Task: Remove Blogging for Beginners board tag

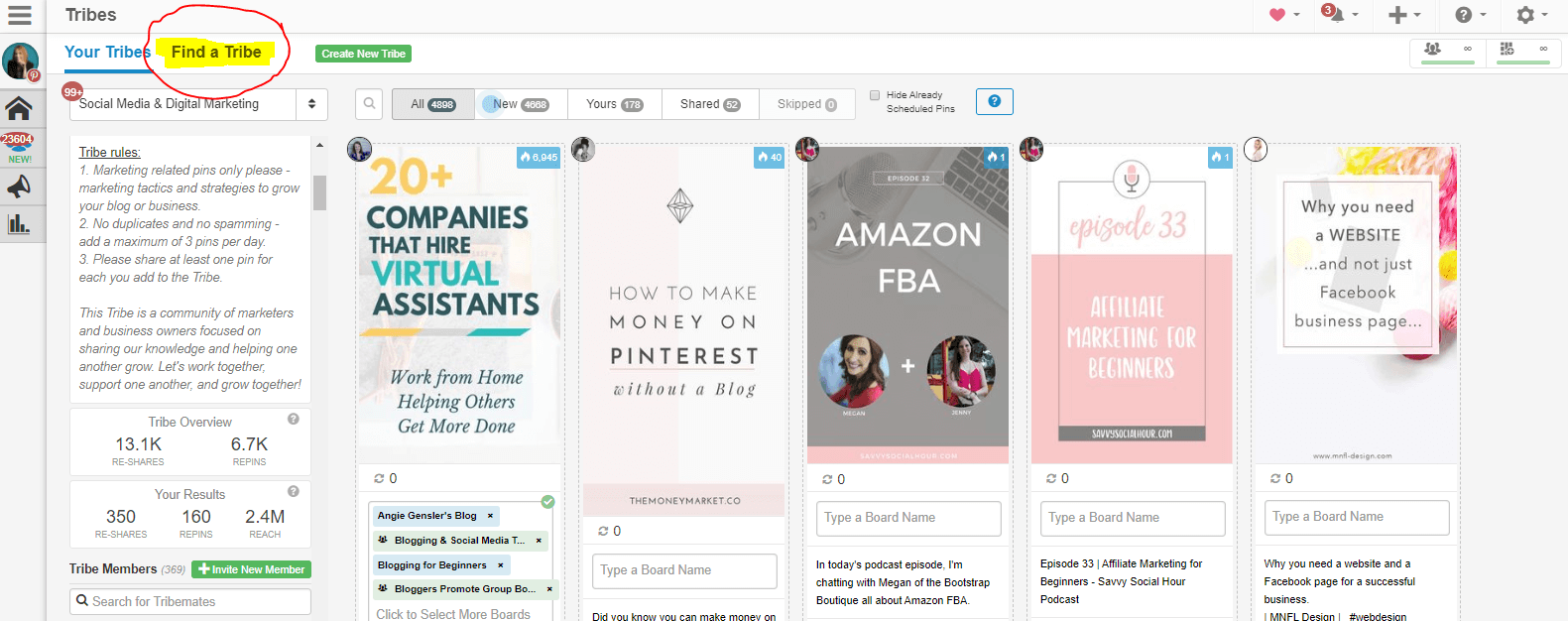Action: tap(500, 565)
